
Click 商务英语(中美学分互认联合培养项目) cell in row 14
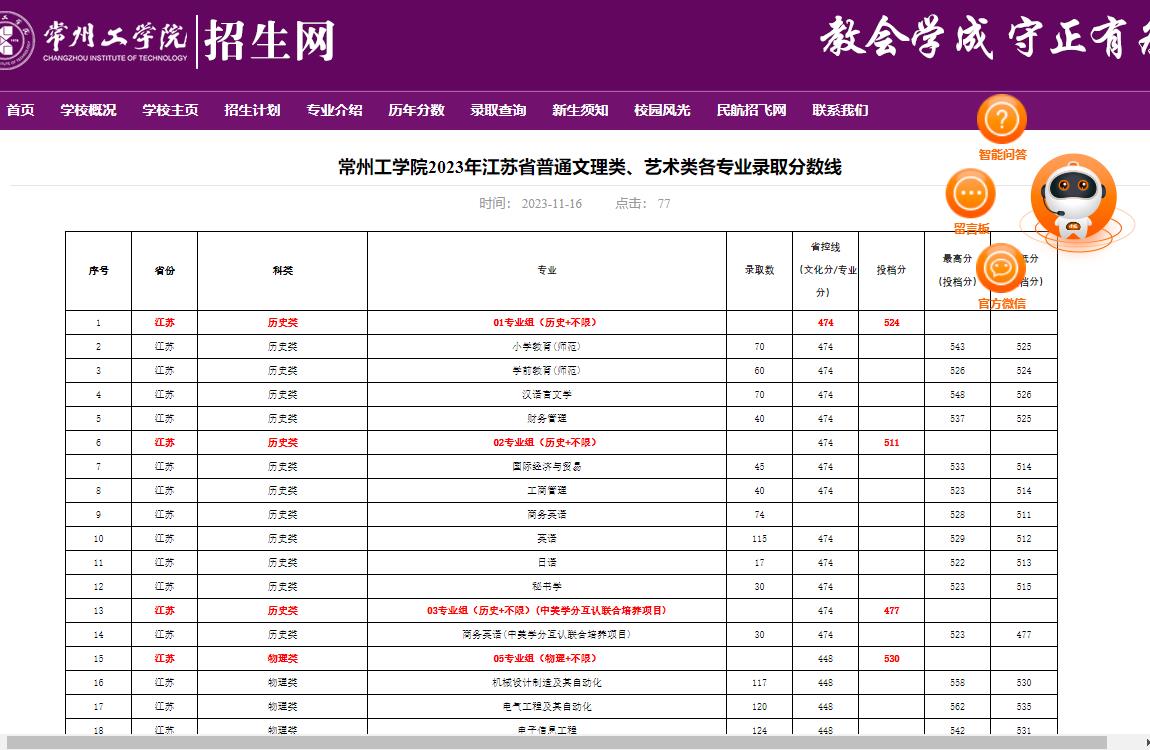[x=546, y=634]
